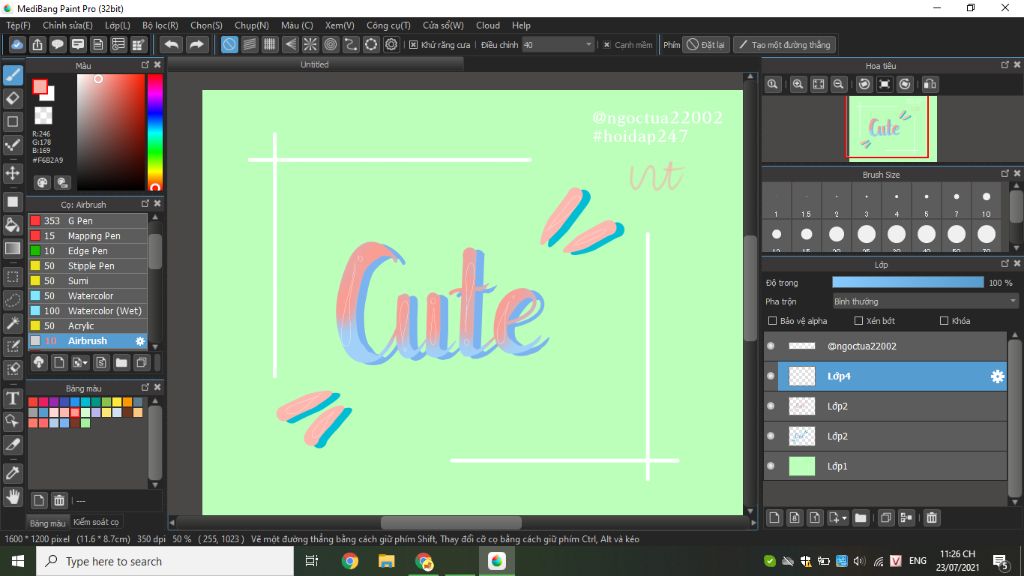Click the navigator canvas preview thumbnail
Screen dimensions: 1024x576
coord(892,128)
